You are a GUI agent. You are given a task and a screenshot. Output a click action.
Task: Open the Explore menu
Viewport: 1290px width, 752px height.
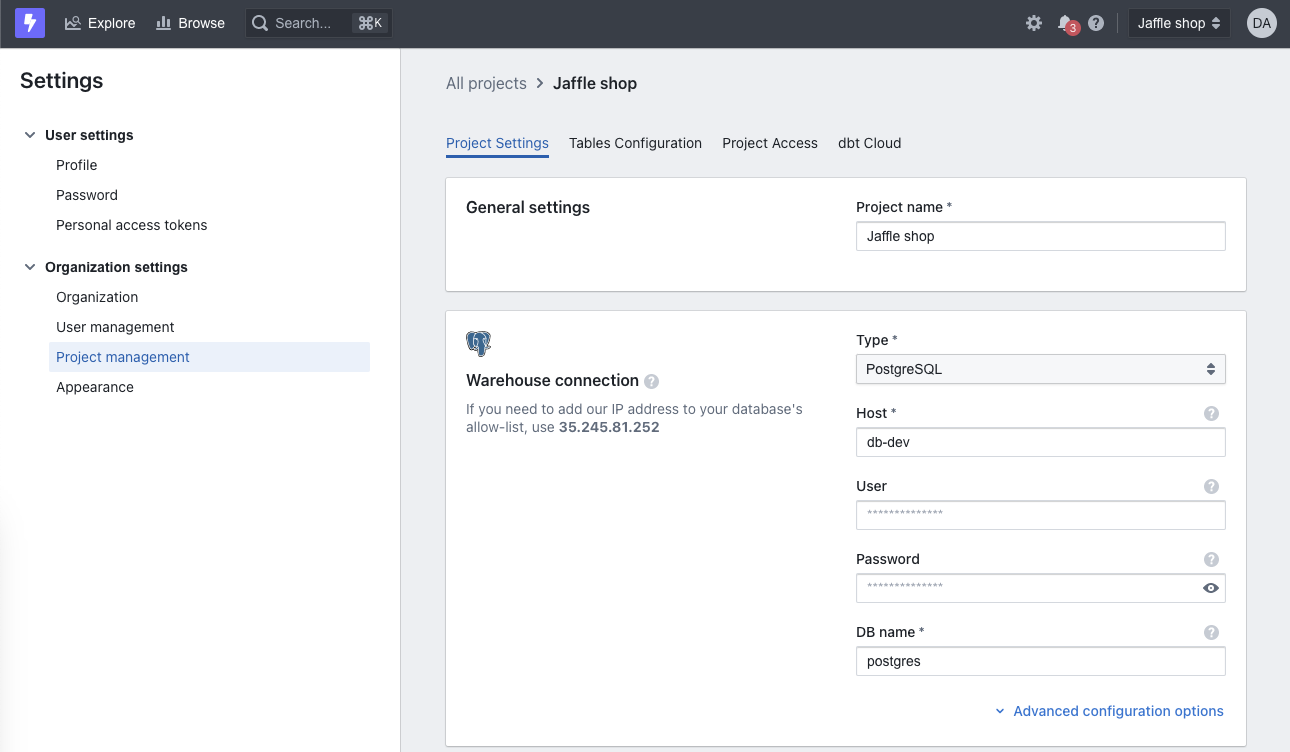pos(100,23)
